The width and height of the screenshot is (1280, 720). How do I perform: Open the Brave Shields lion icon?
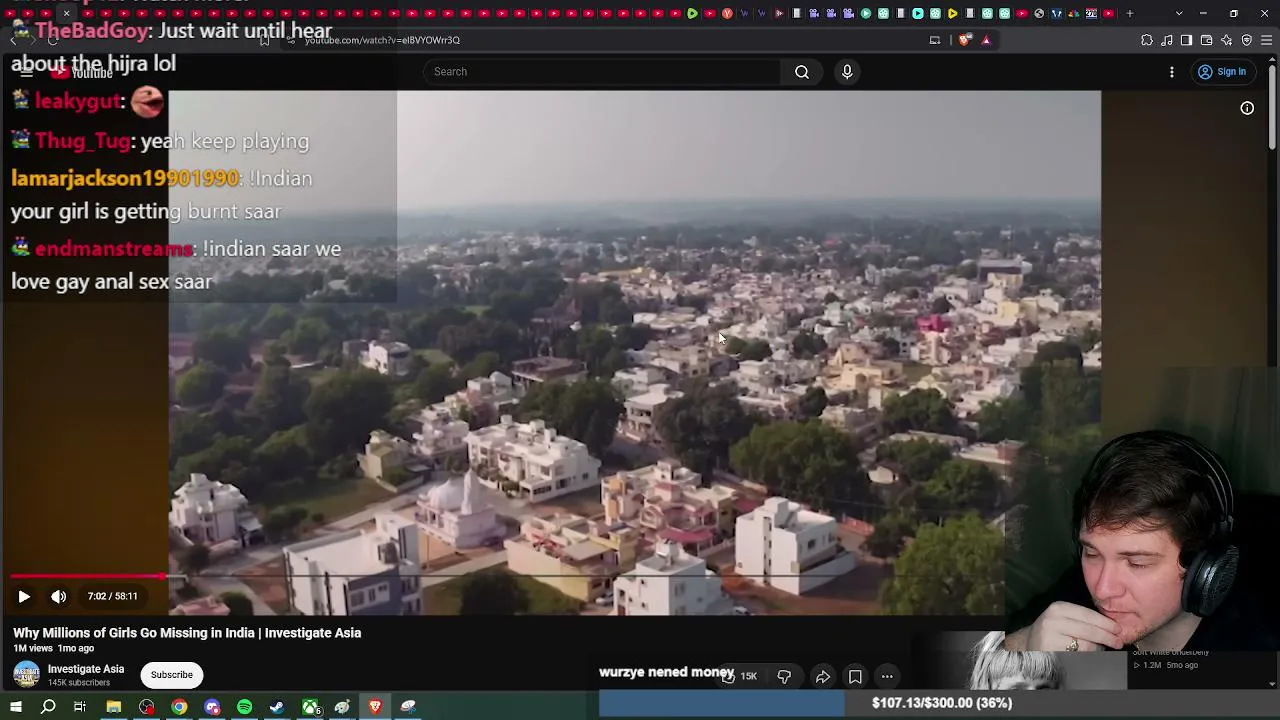pyautogui.click(x=965, y=40)
